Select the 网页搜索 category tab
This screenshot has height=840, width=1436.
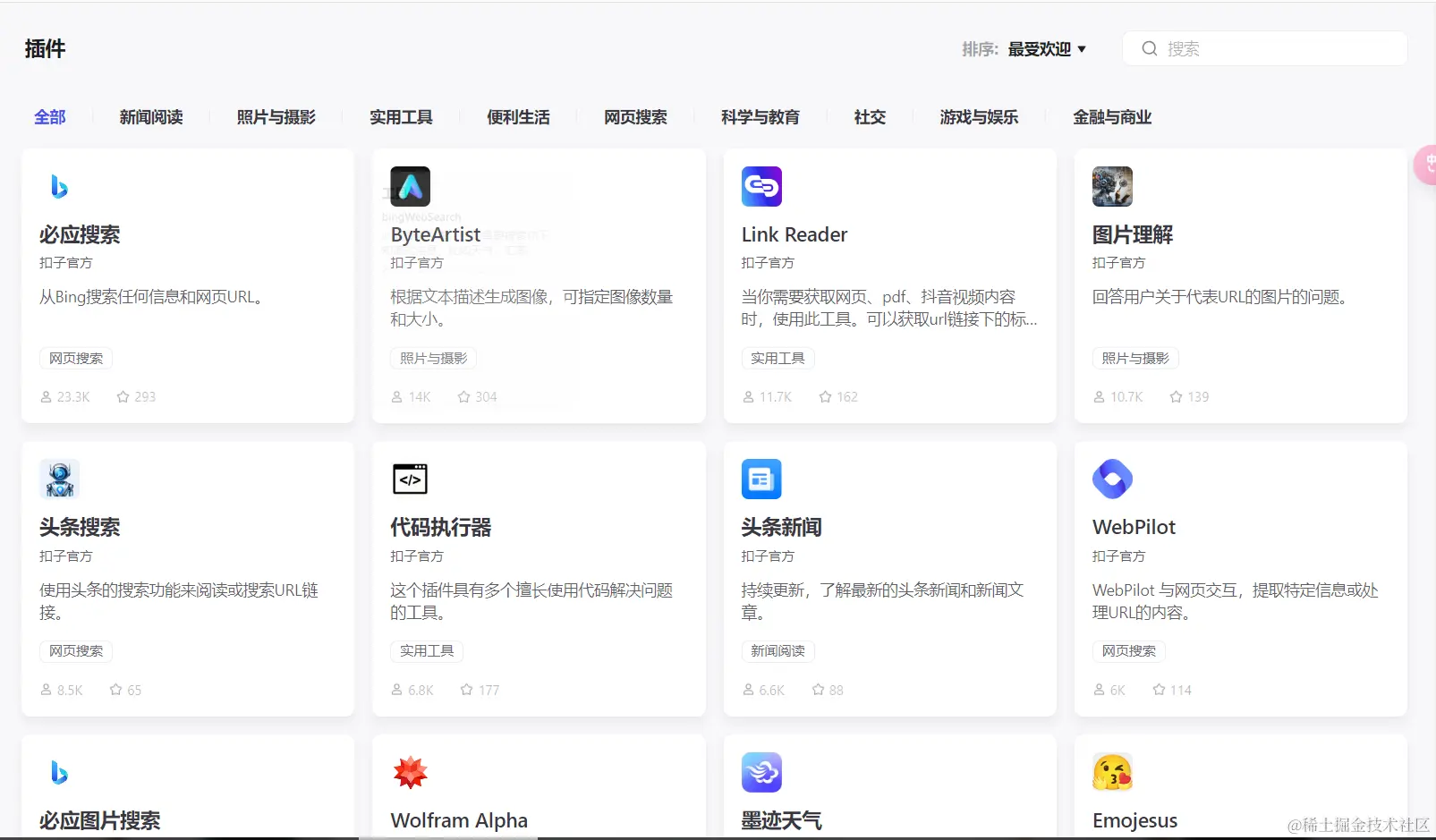pos(635,117)
